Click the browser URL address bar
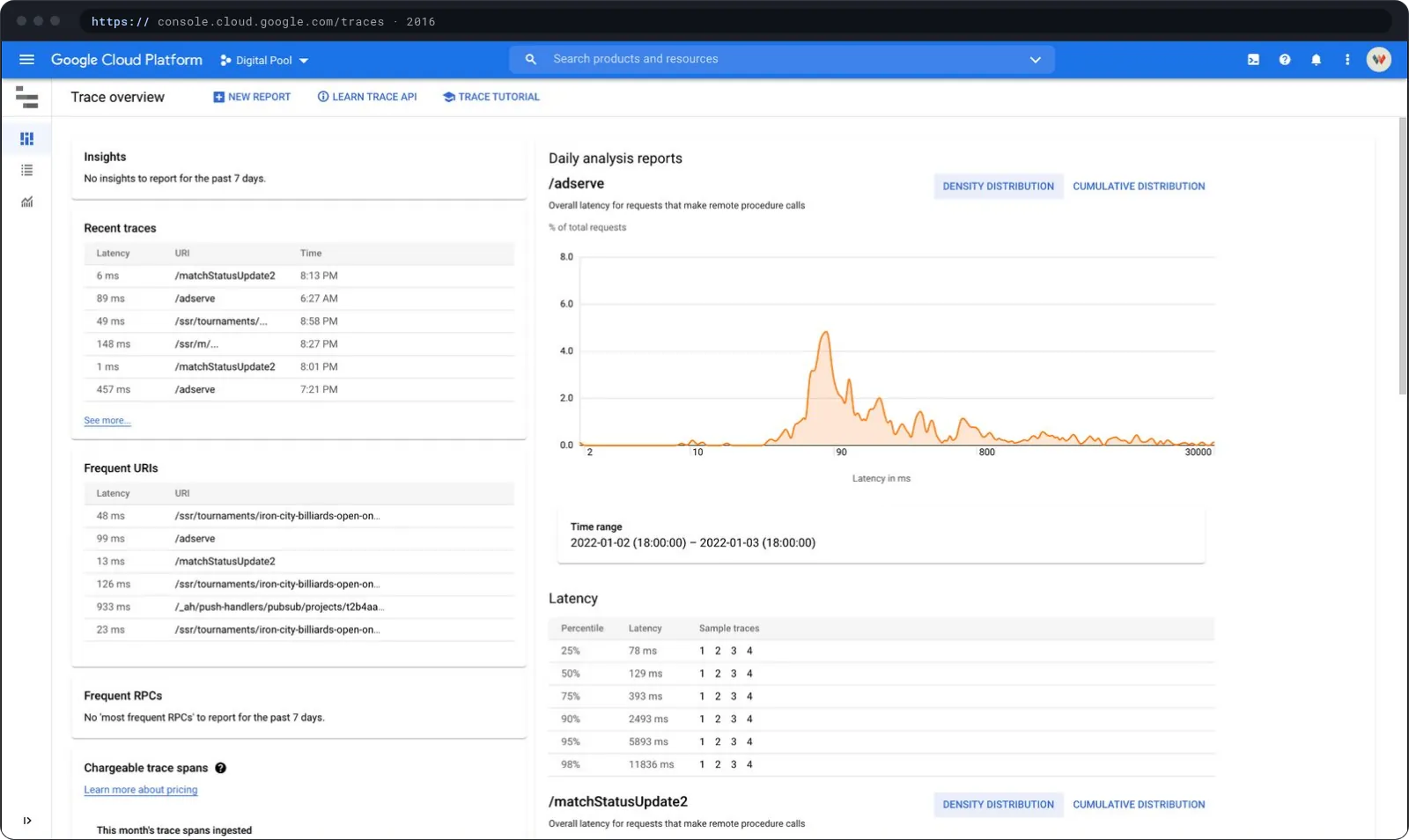The image size is (1409, 840). [738, 21]
